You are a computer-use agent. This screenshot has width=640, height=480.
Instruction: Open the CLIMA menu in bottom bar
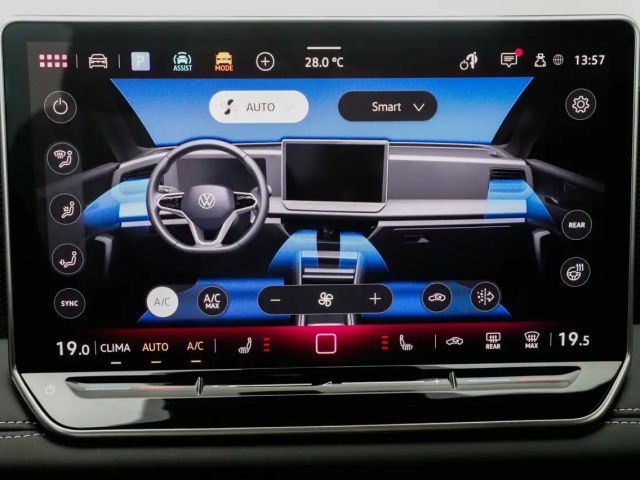tap(115, 347)
